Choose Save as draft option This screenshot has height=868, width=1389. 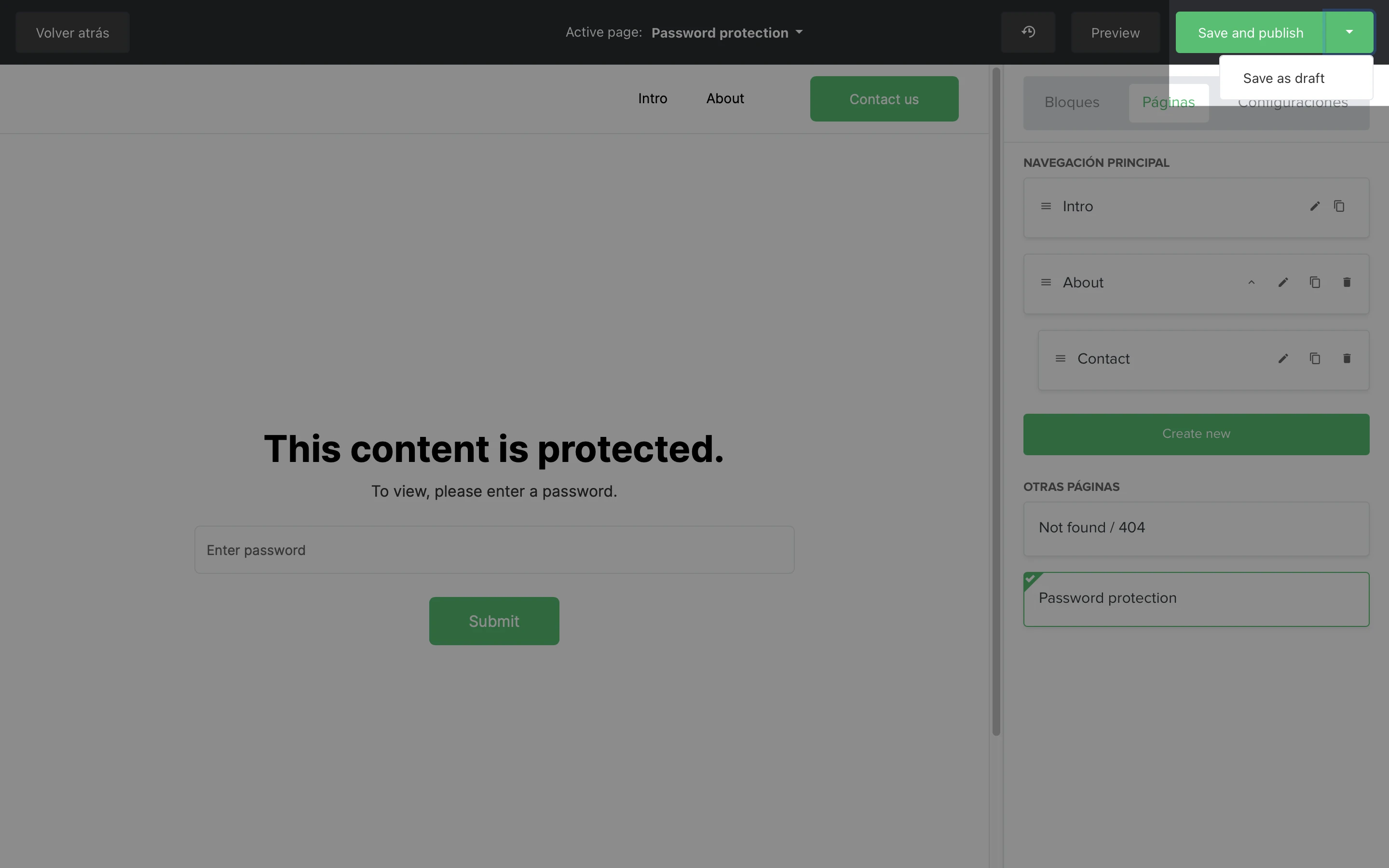[1296, 78]
